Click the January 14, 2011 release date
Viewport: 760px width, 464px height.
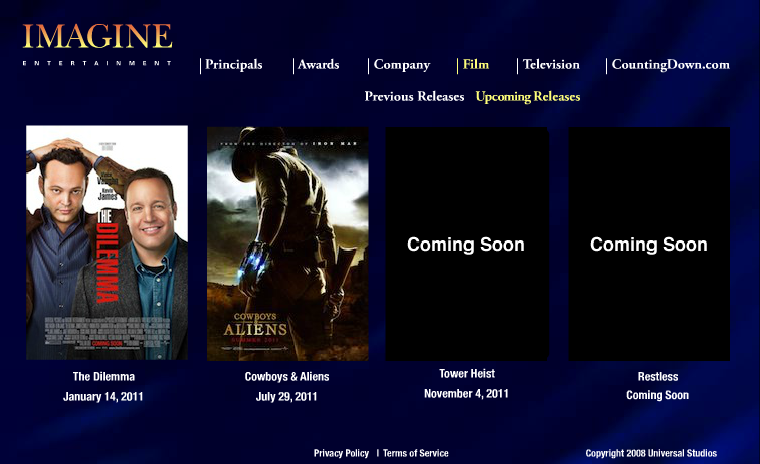(x=103, y=397)
